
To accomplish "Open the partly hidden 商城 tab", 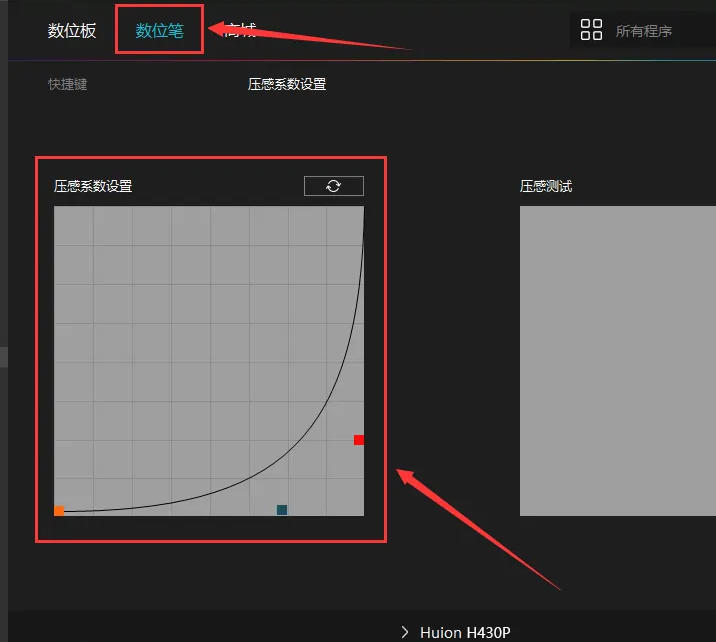I will (x=242, y=30).
